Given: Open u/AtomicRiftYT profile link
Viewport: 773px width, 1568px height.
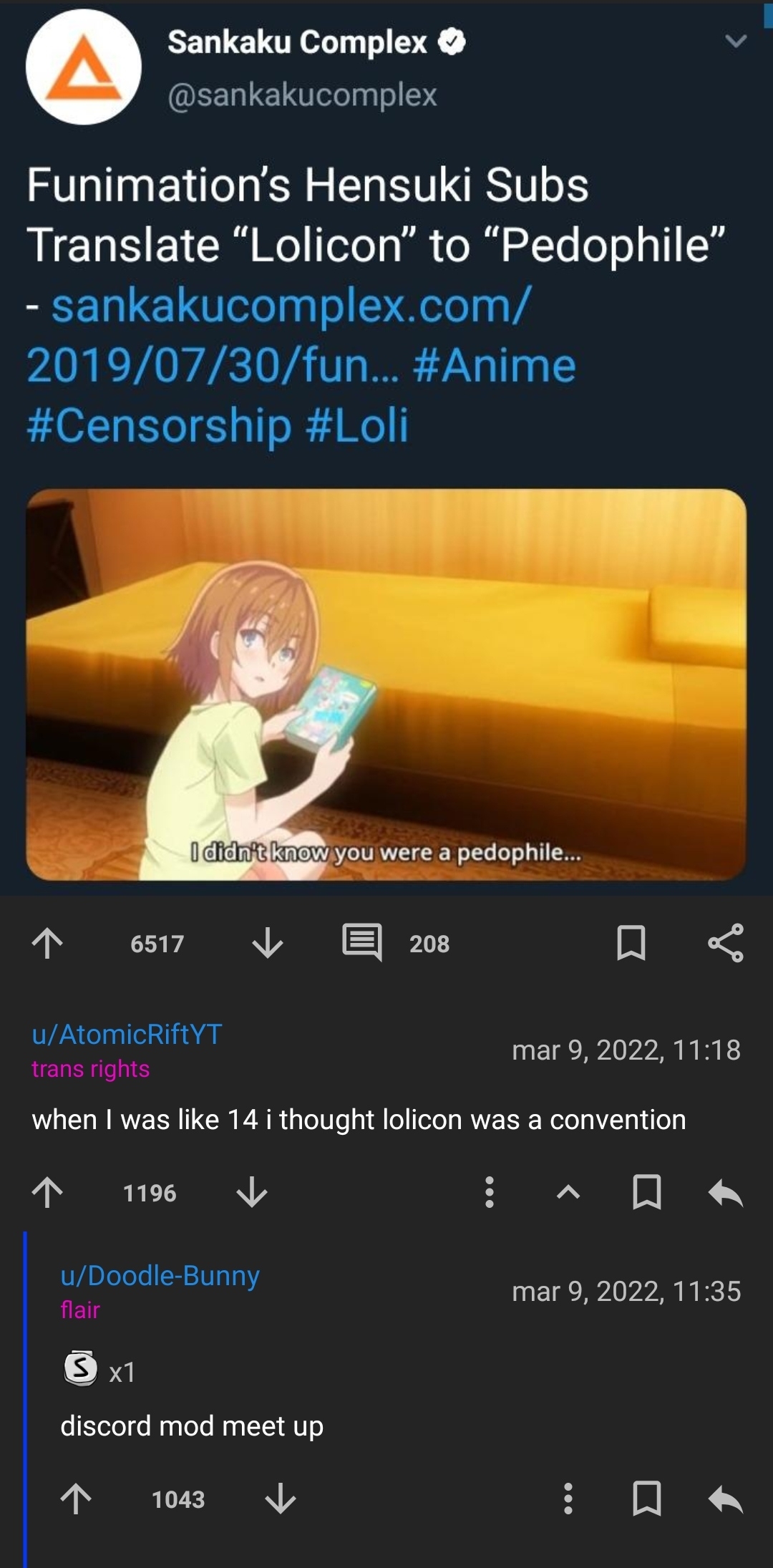Looking at the screenshot, I should click(127, 1035).
